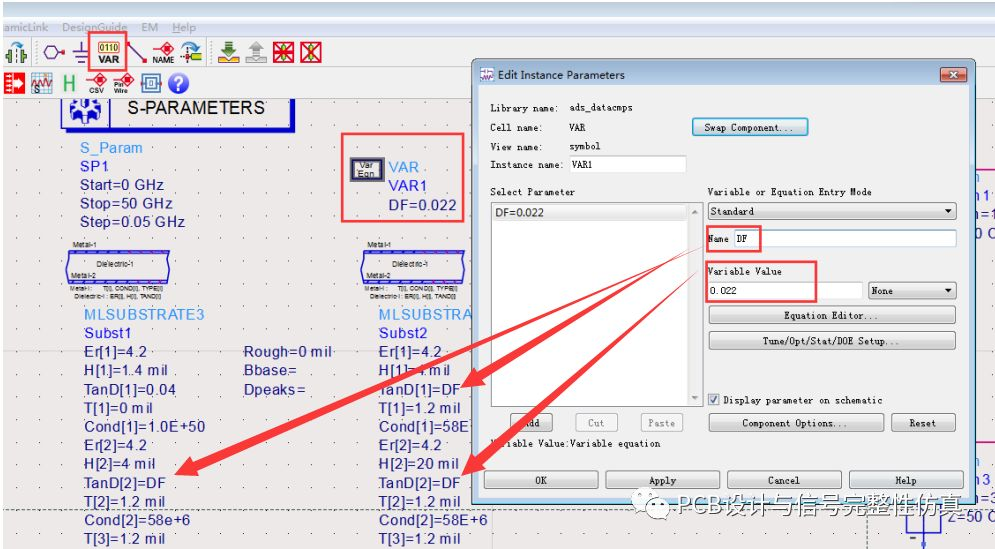Insert a ground symbol from toolbar
The height and width of the screenshot is (549, 995).
tap(81, 52)
